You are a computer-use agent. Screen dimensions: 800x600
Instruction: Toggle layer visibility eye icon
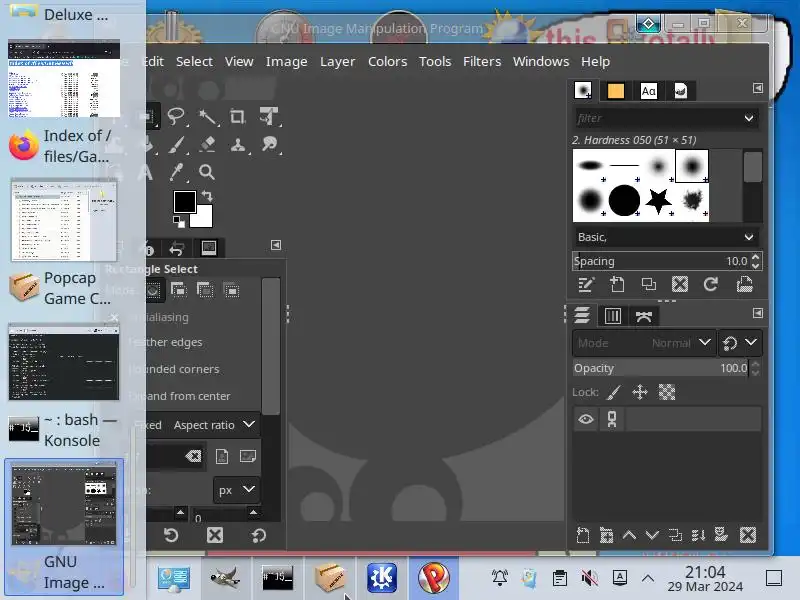point(586,419)
